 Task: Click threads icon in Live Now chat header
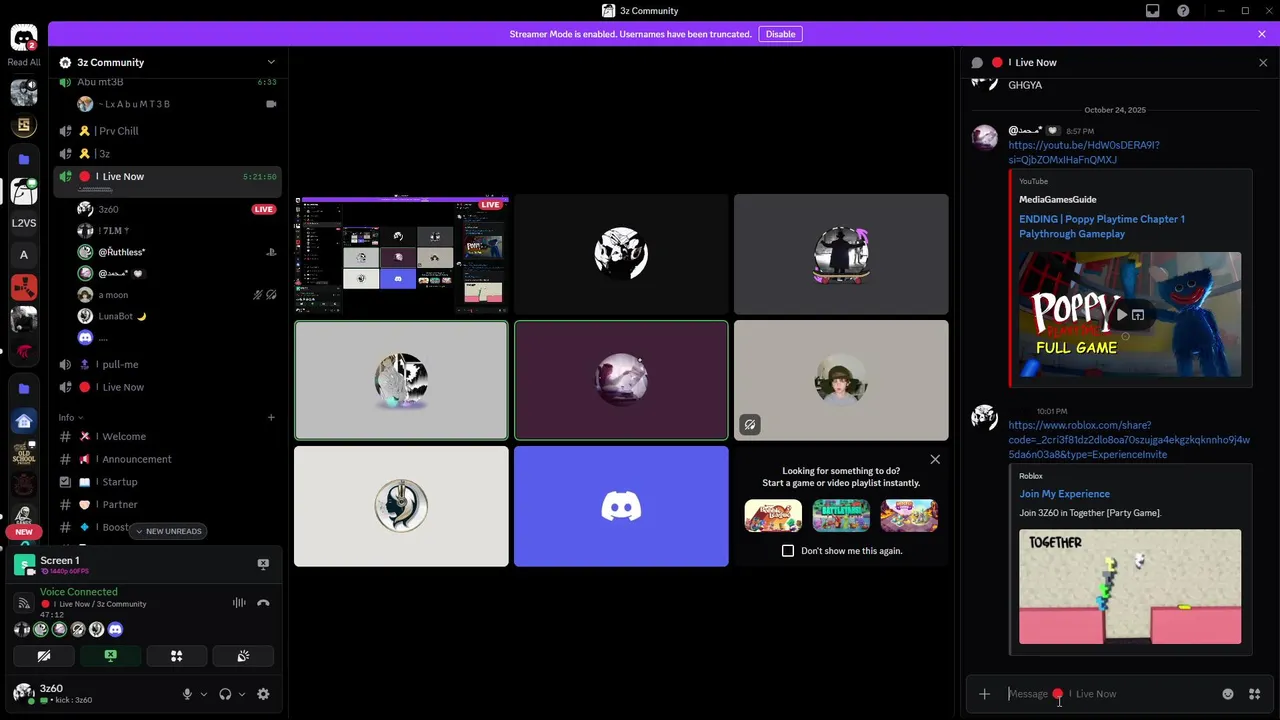pos(977,62)
